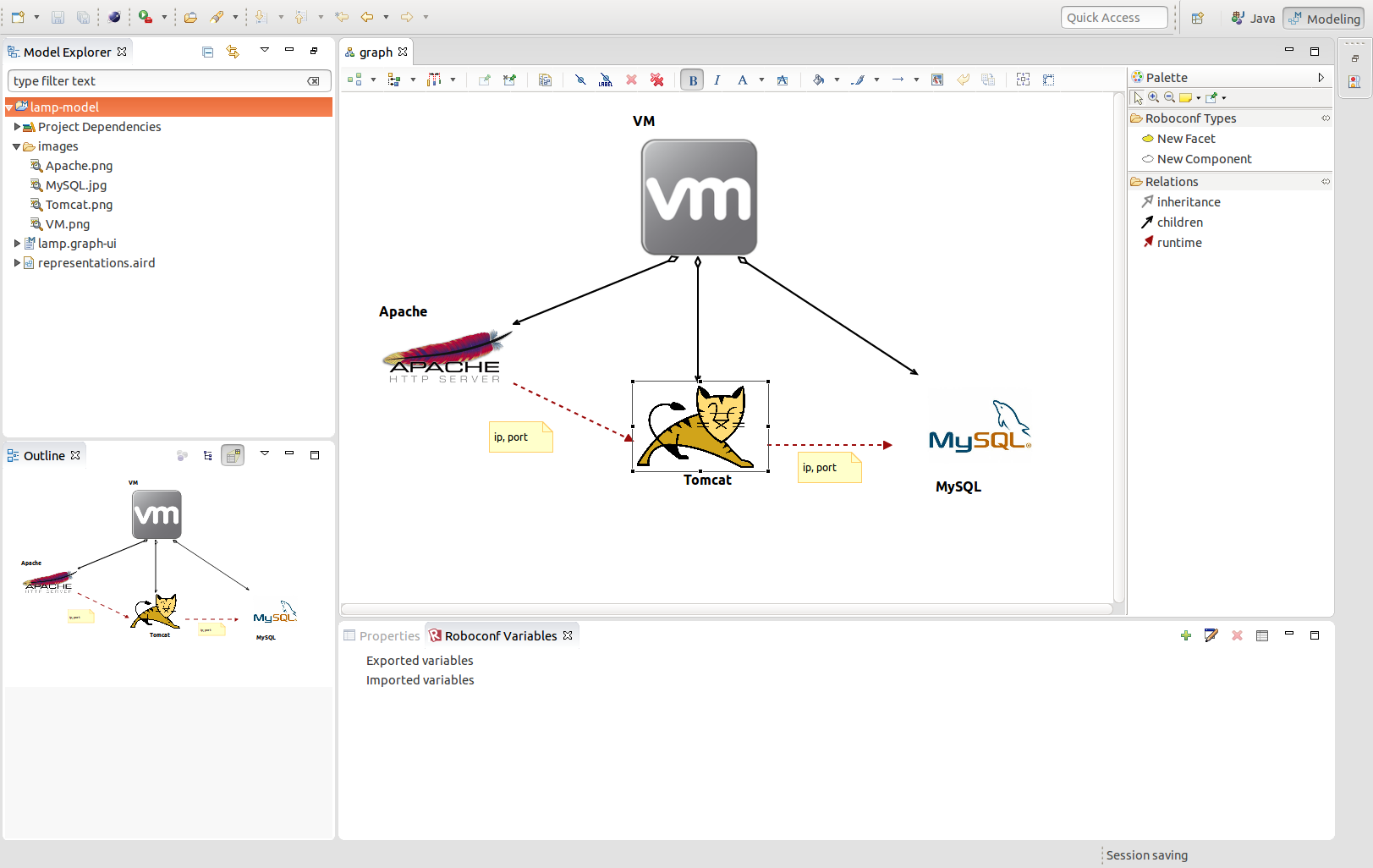
Task: Click Link with Editor in Model Explorer
Action: click(x=233, y=52)
